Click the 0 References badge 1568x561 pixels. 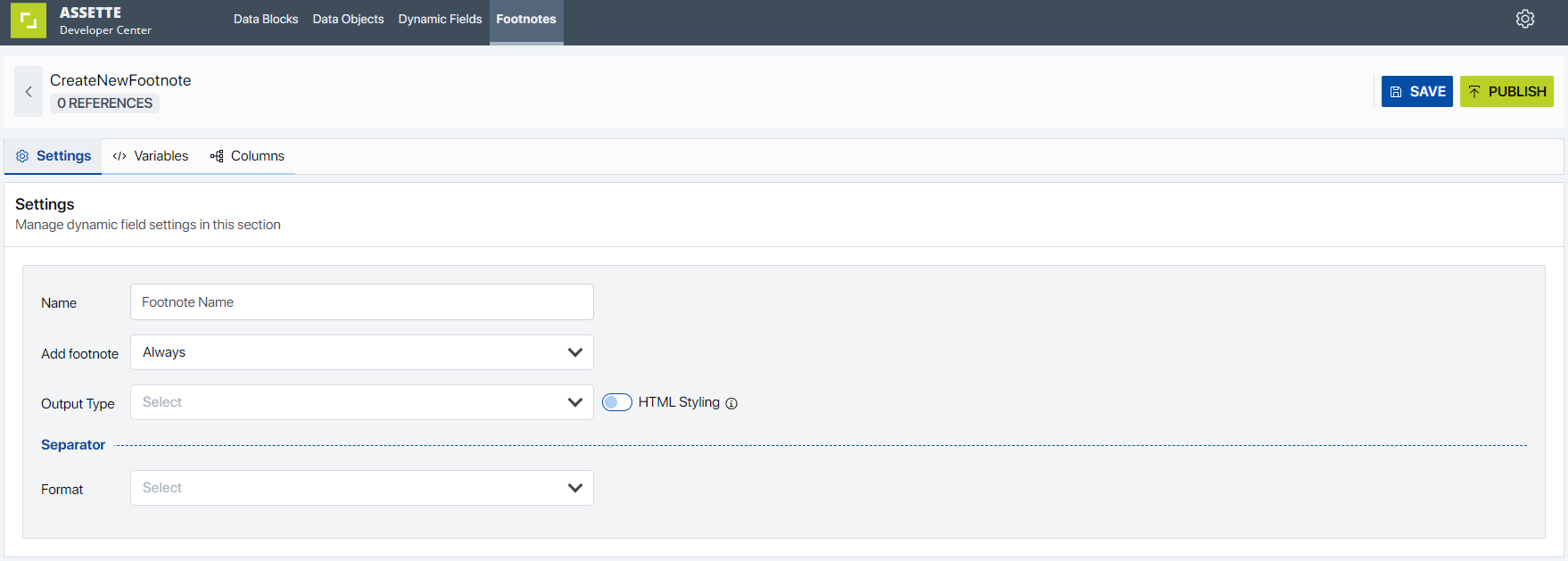pos(104,103)
